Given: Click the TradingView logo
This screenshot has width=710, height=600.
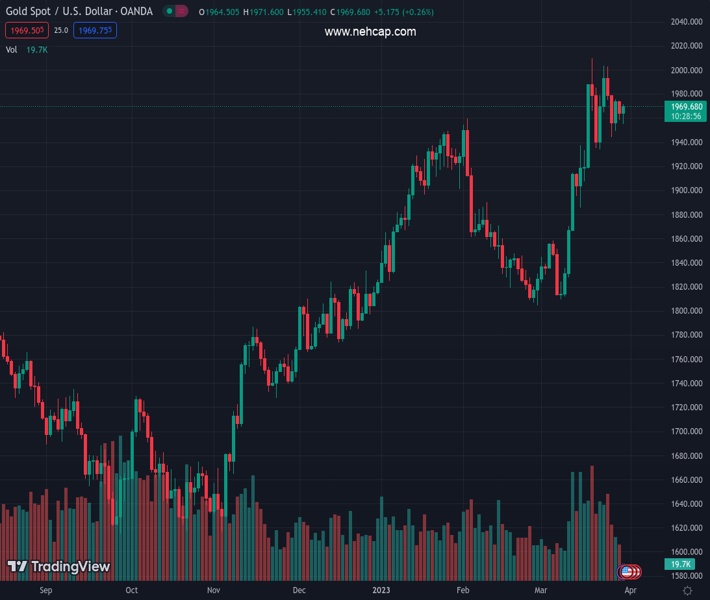Looking at the screenshot, I should [x=58, y=567].
